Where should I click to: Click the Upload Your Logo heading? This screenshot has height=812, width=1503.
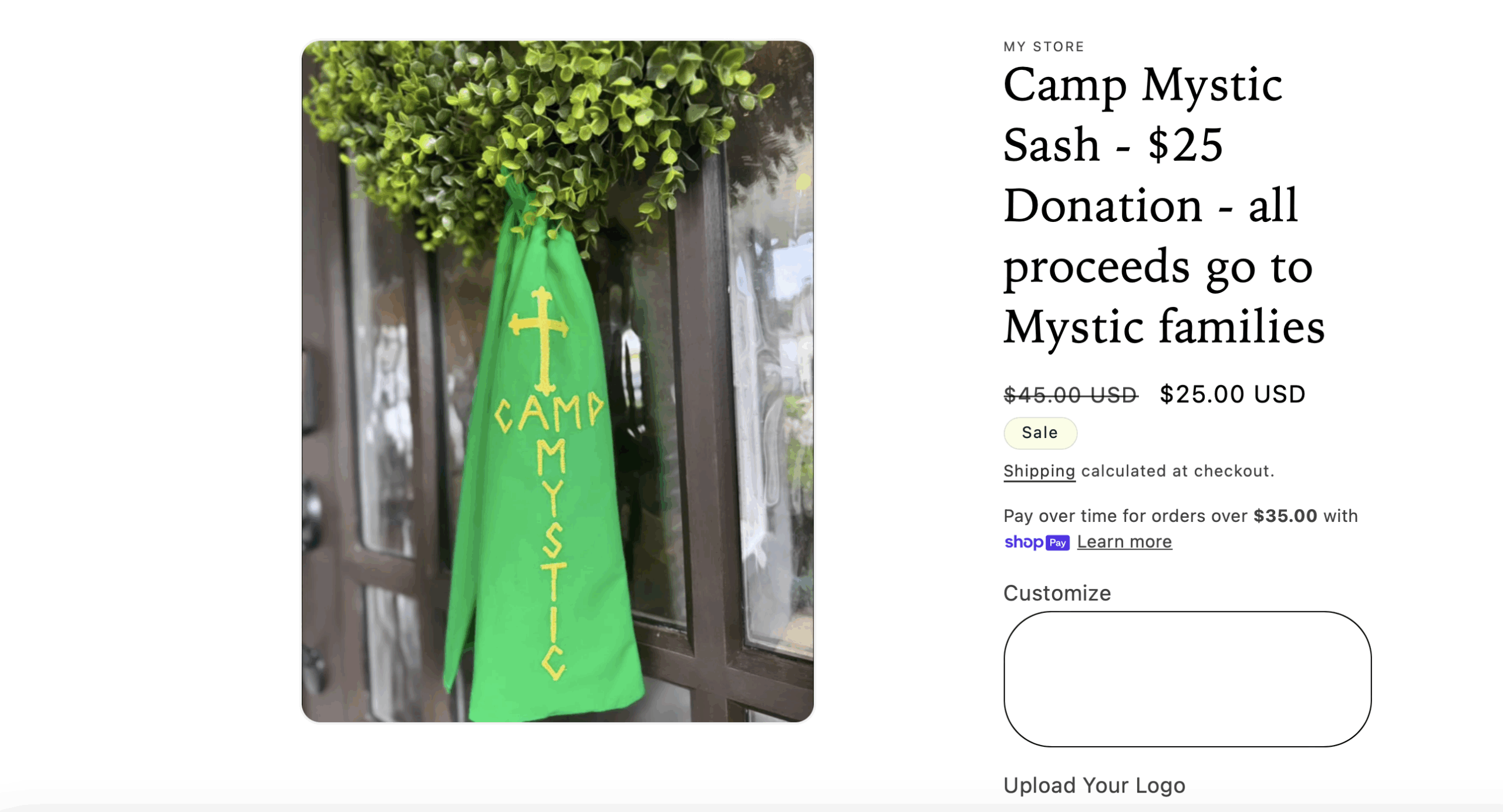point(1094,785)
